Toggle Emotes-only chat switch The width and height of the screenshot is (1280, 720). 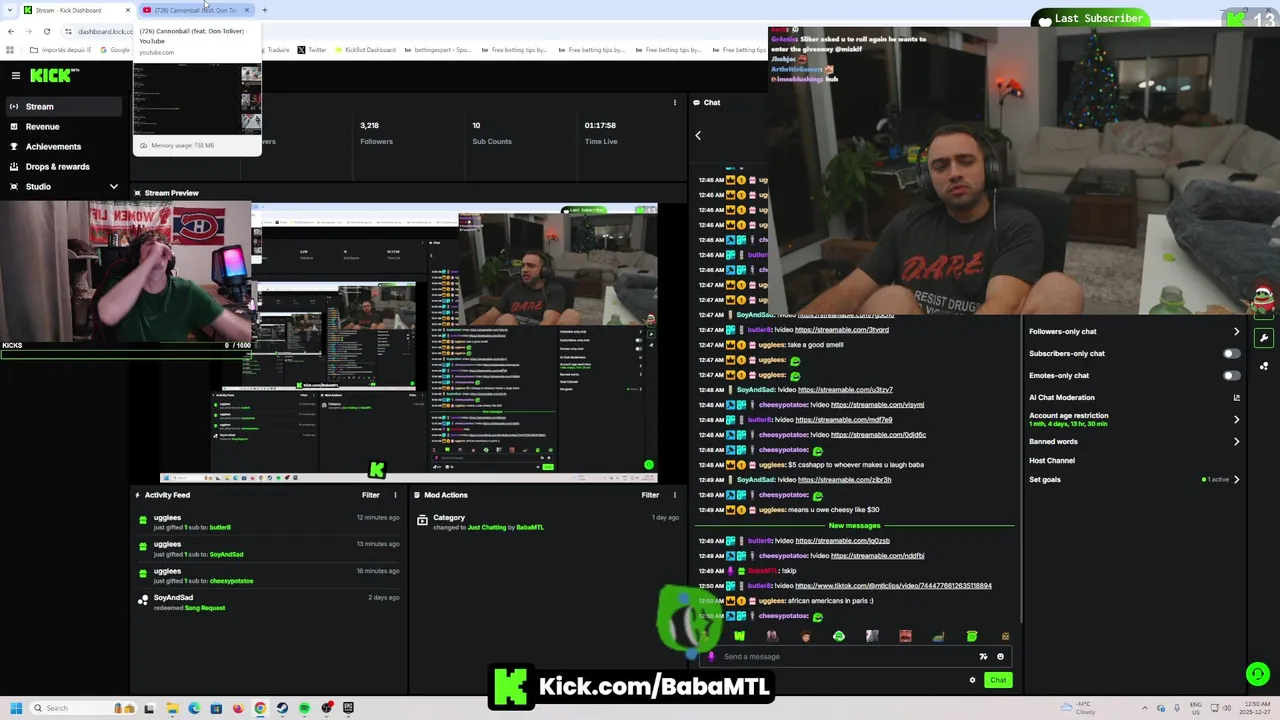pos(1232,375)
